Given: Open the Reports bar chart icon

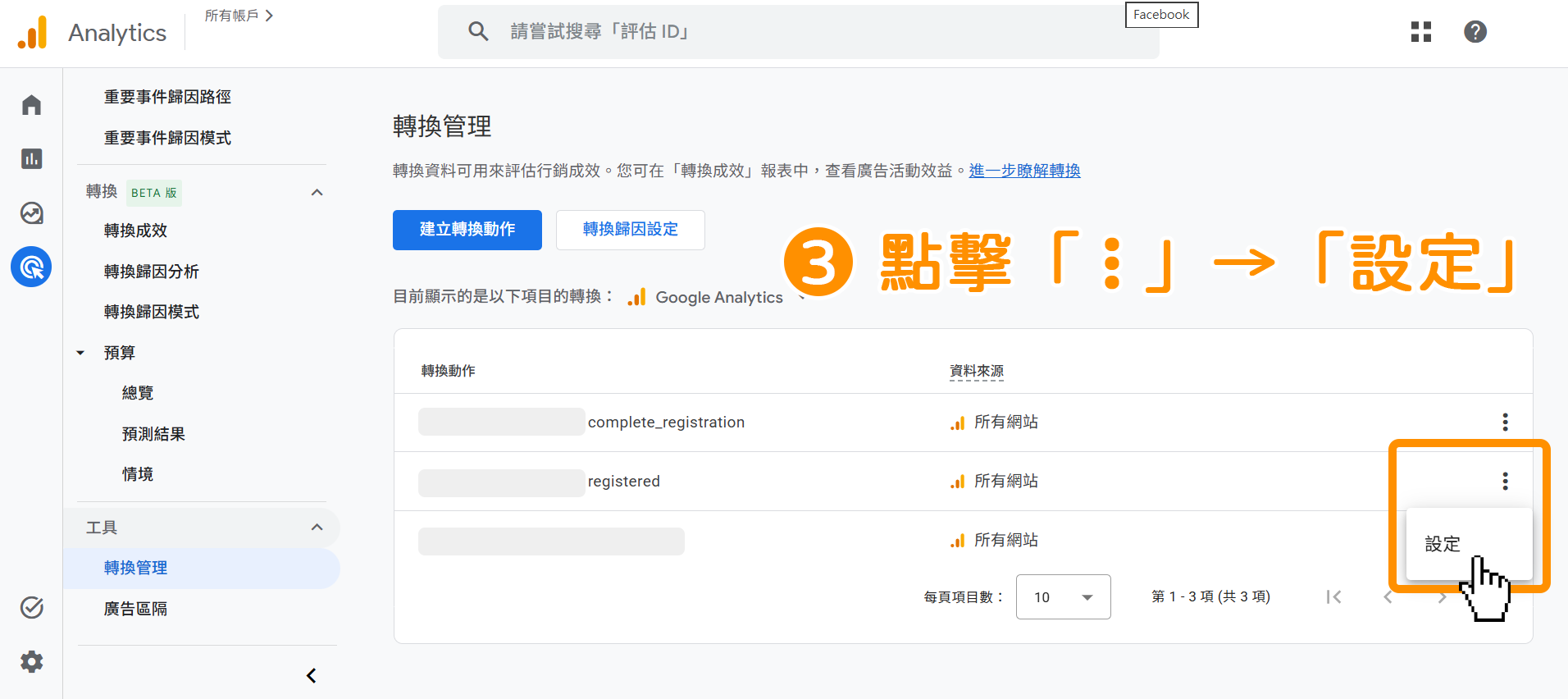Looking at the screenshot, I should pos(31,158).
